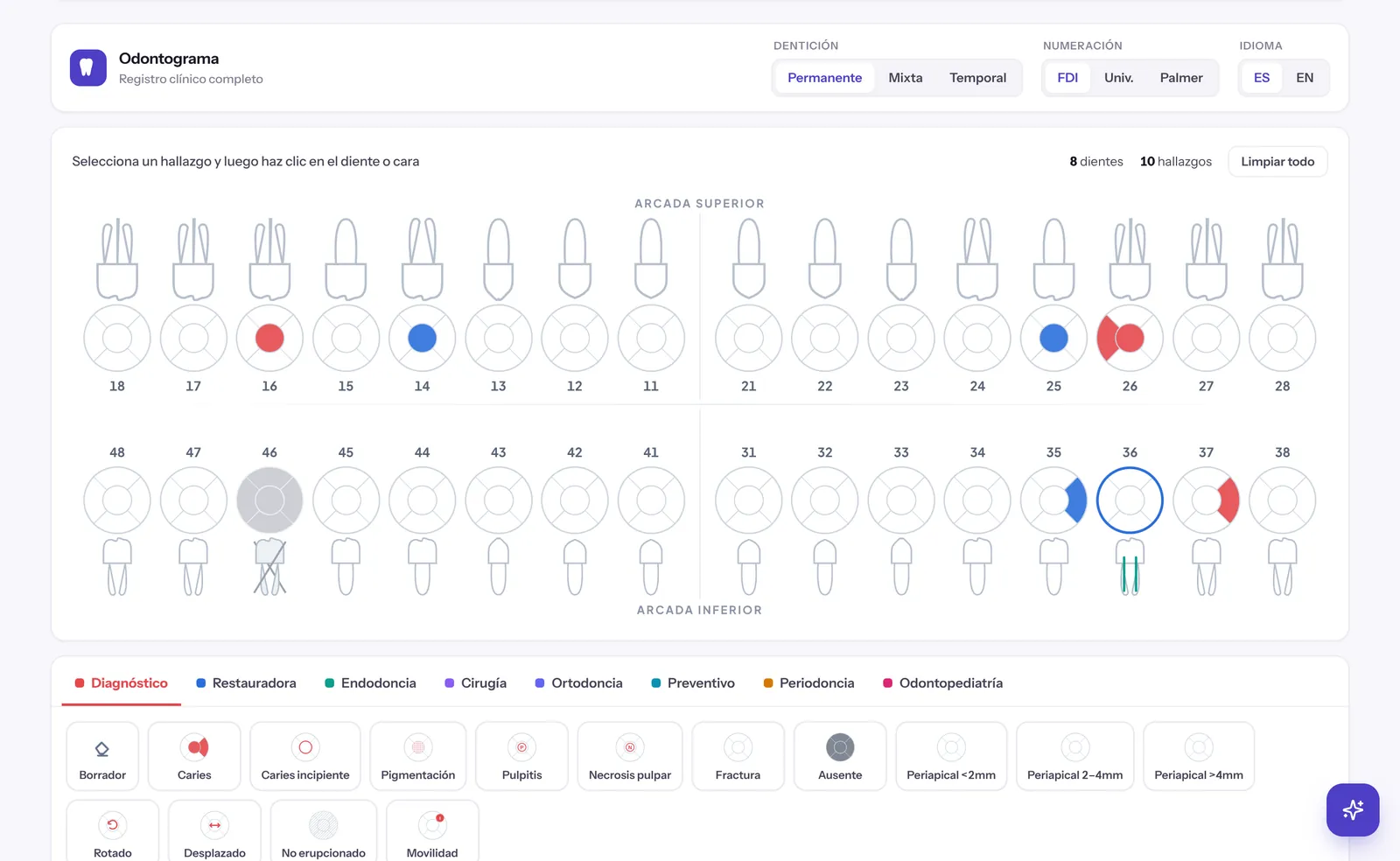
Task: Open the Restauradora tab
Action: tap(246, 683)
